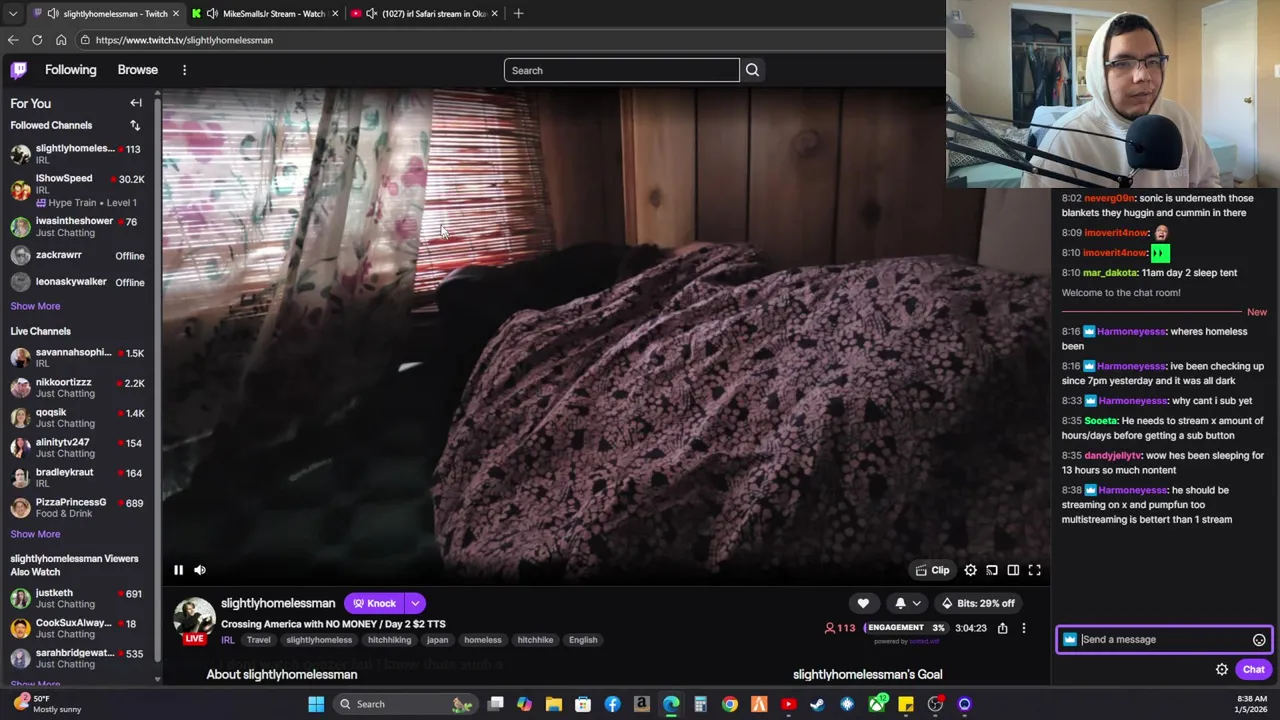The width and height of the screenshot is (1280, 720).
Task: Mute the stream with the volume icon
Action: tap(200, 570)
